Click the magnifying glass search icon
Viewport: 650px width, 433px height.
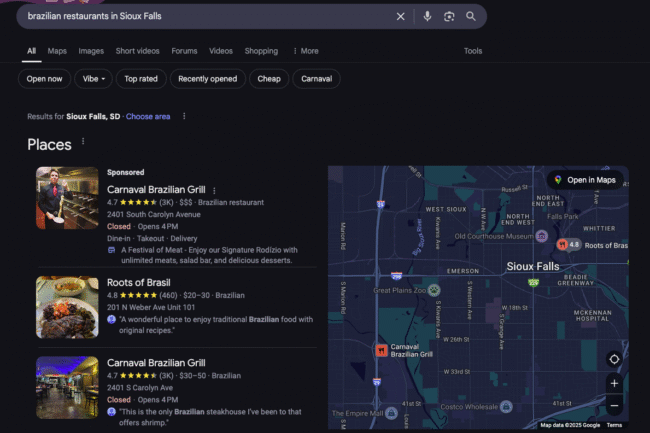471,17
